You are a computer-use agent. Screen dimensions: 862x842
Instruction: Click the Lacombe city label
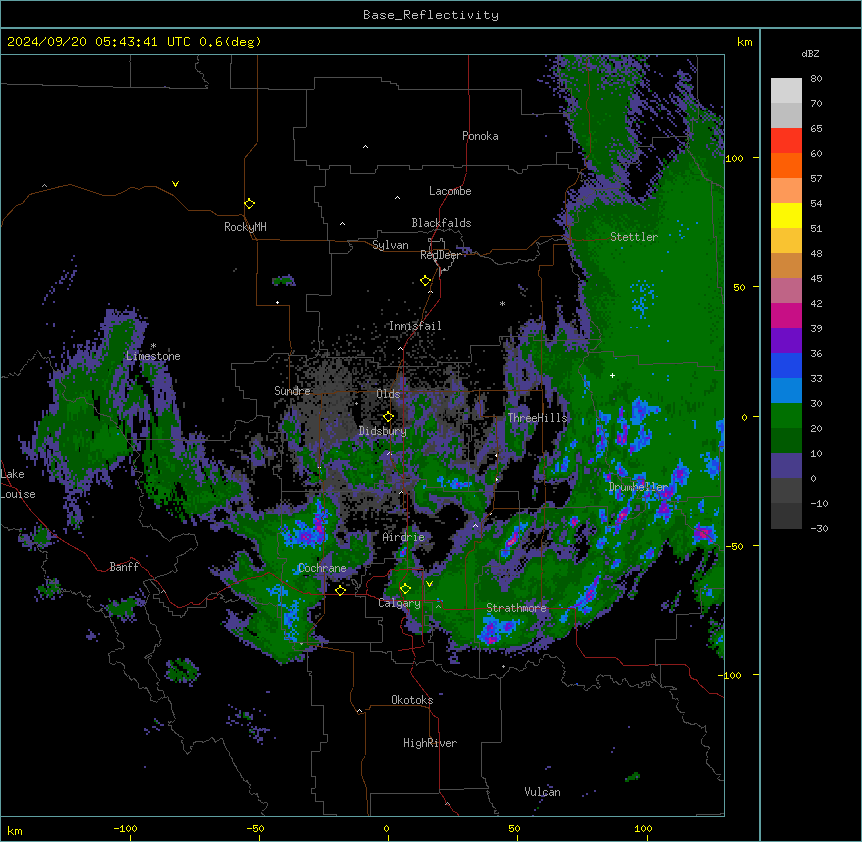click(450, 191)
